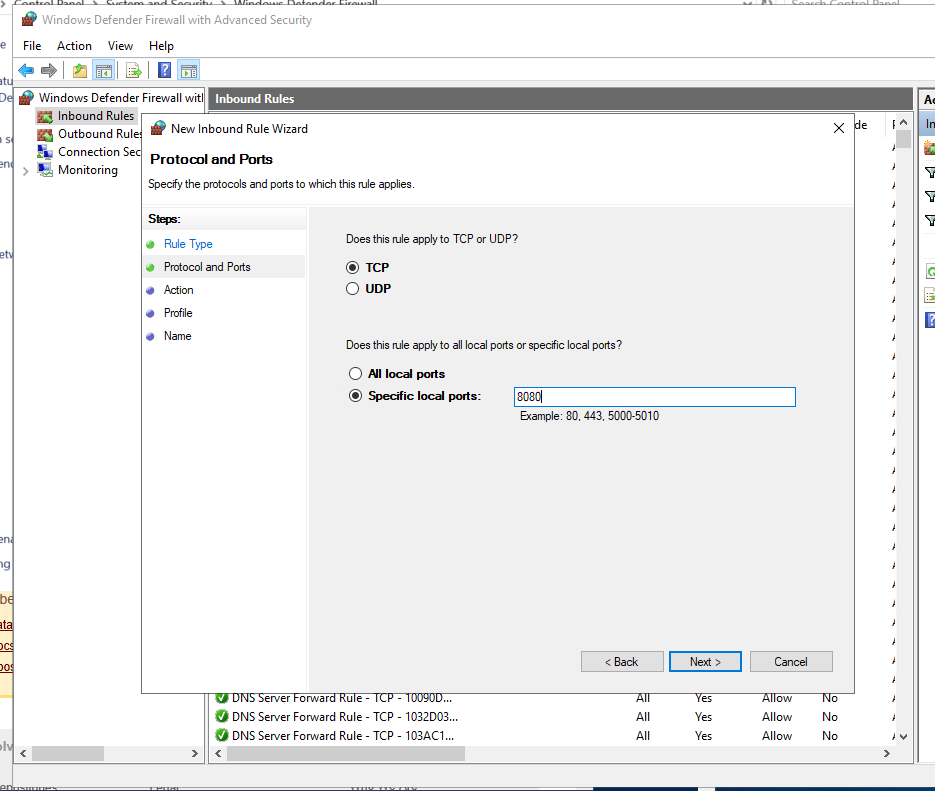Click green check icon of DNS rule 1032D03
Viewport: 935px width, 791px height.
[222, 716]
